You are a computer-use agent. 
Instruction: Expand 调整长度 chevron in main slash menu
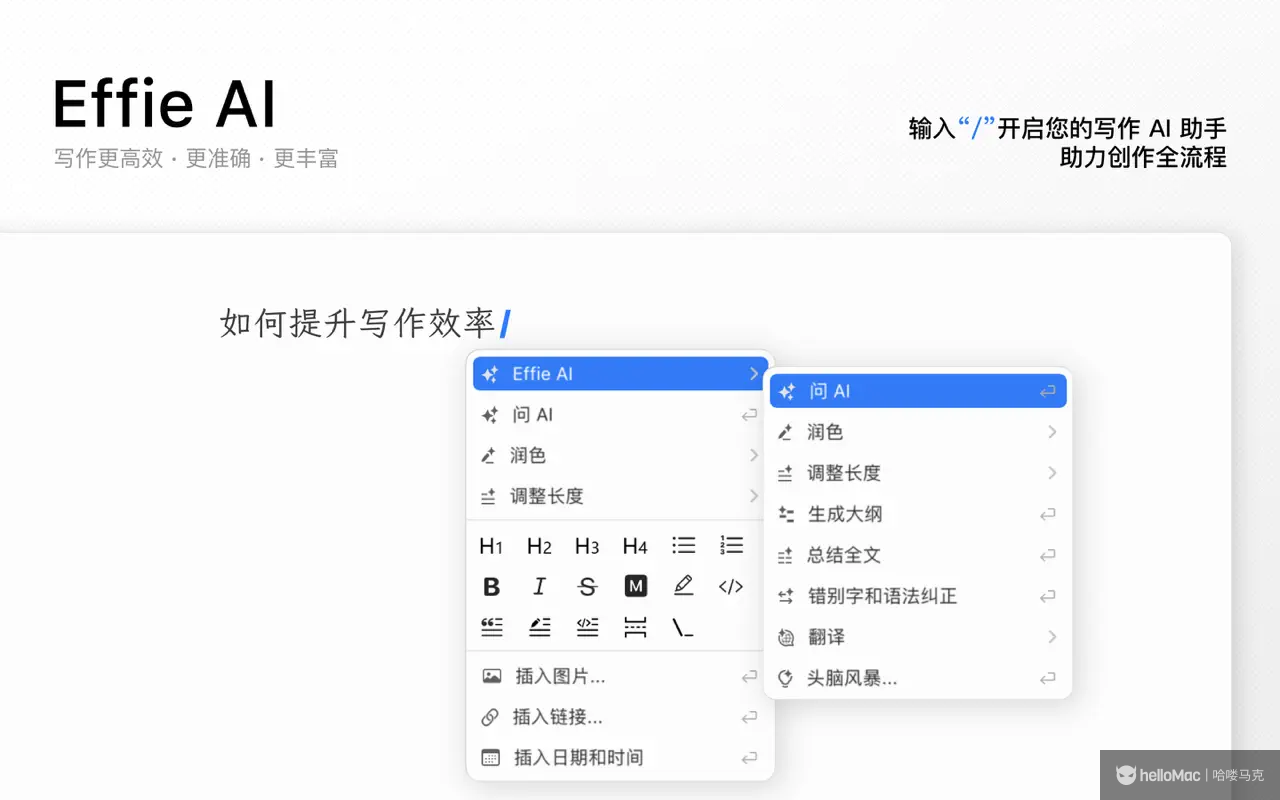click(x=753, y=496)
